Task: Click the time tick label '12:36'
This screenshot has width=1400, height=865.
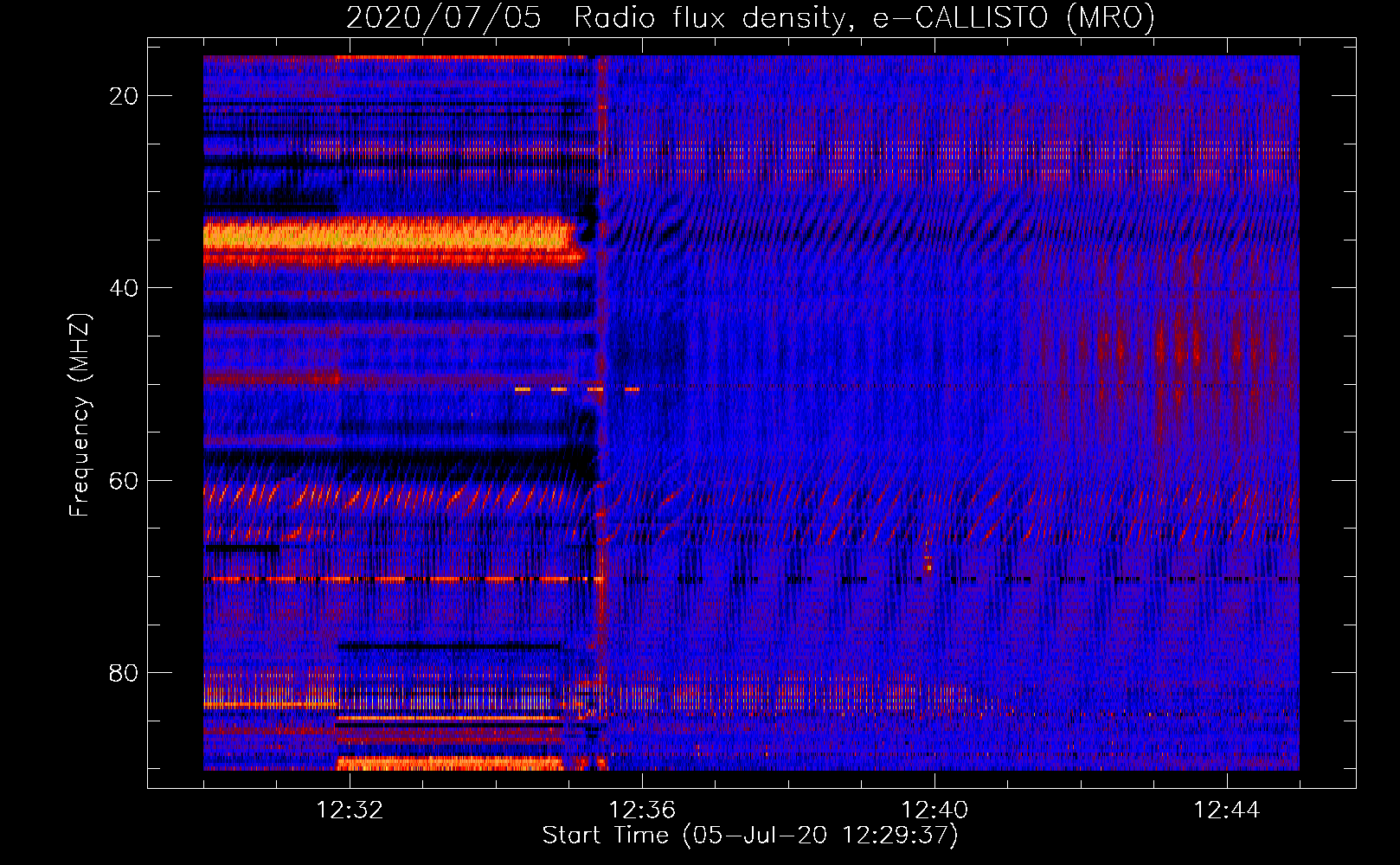Action: [x=642, y=811]
